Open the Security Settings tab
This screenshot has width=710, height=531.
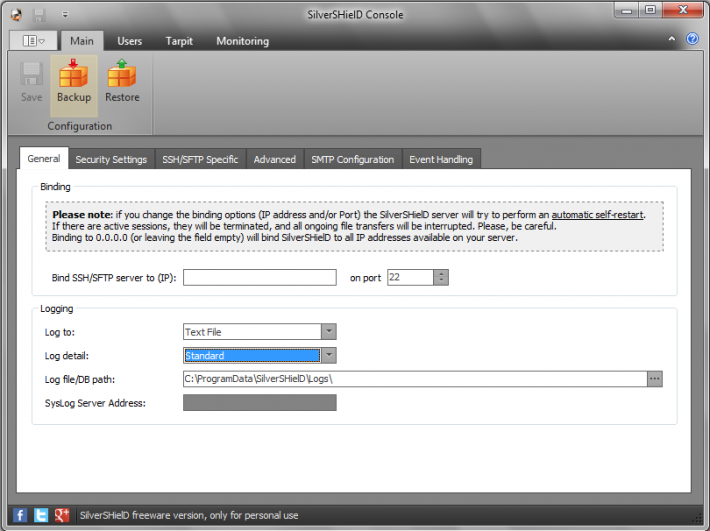[x=111, y=159]
